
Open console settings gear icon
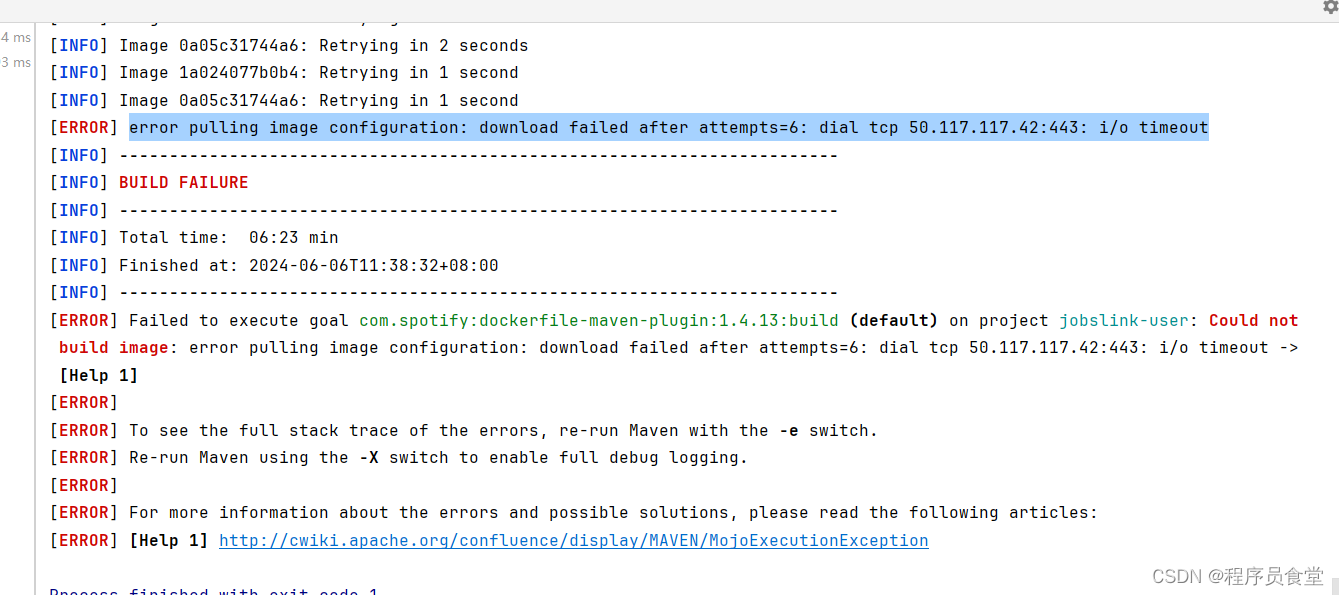pos(1331,7)
